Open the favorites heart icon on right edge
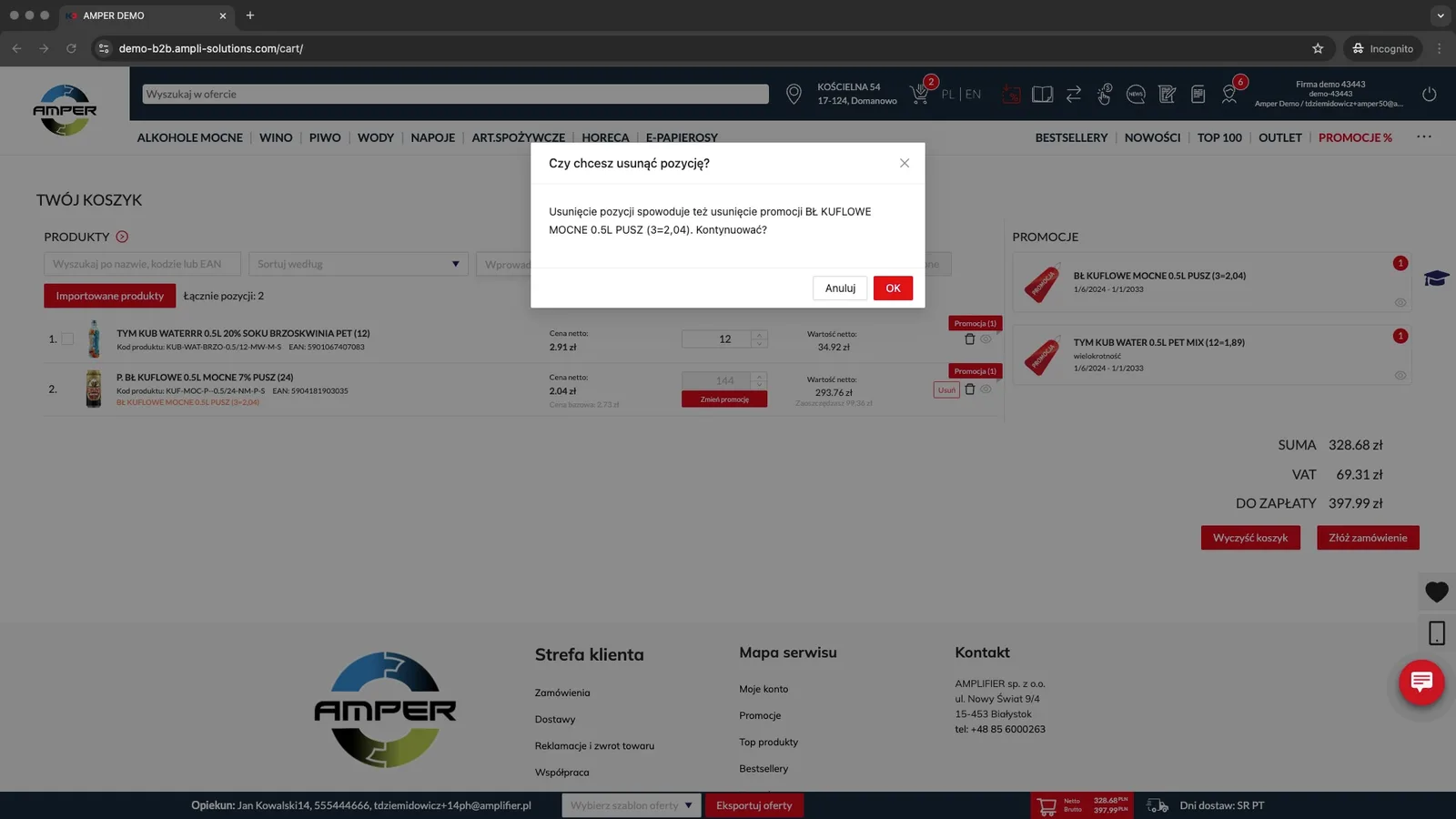Image resolution: width=1456 pixels, height=819 pixels. tap(1437, 591)
